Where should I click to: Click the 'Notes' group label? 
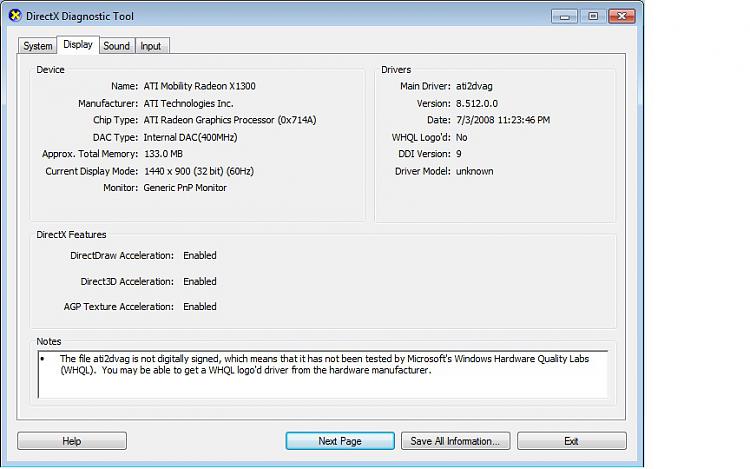(49, 341)
